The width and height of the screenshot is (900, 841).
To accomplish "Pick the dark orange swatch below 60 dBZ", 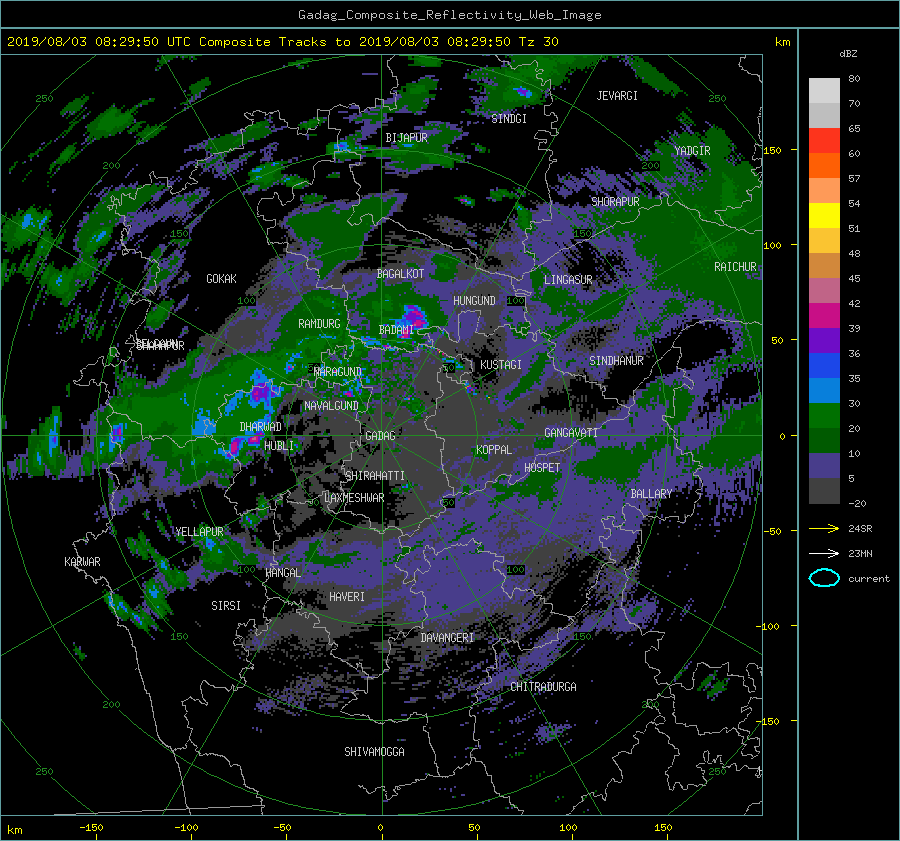I will pos(824,166).
